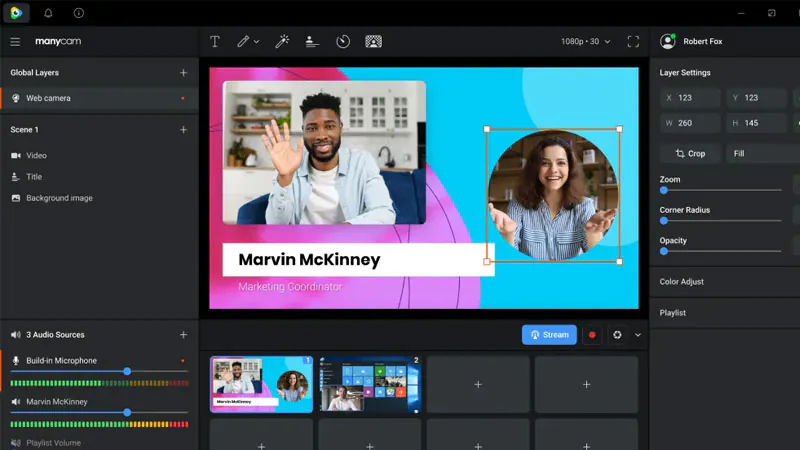The height and width of the screenshot is (450, 800).
Task: Select scene preset thumbnail 1
Action: click(261, 384)
